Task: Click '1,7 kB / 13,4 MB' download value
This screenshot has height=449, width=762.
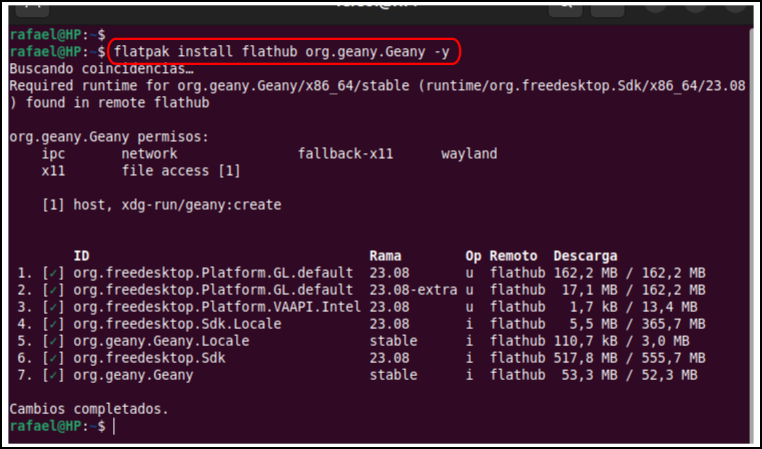Action: [x=633, y=307]
